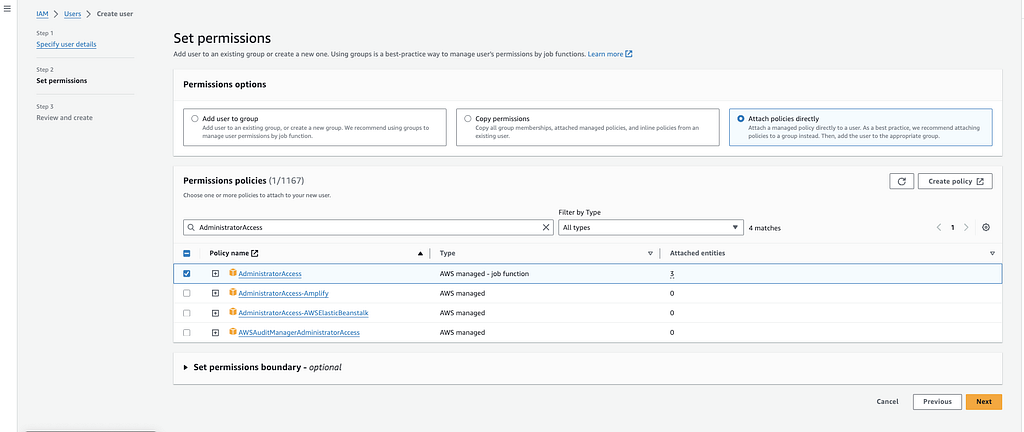Click the Previous button
The width and height of the screenshot is (1024, 432).
tap(937, 401)
